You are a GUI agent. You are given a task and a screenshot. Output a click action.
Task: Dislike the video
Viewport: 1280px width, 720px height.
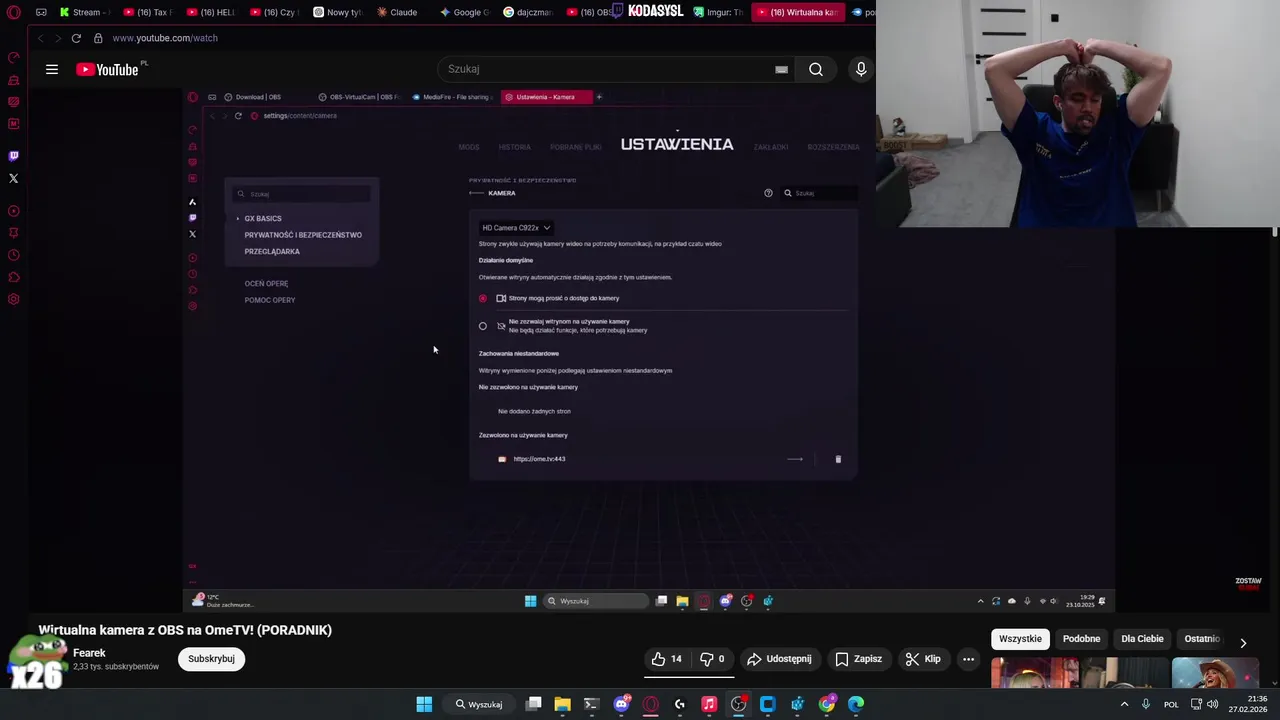712,659
